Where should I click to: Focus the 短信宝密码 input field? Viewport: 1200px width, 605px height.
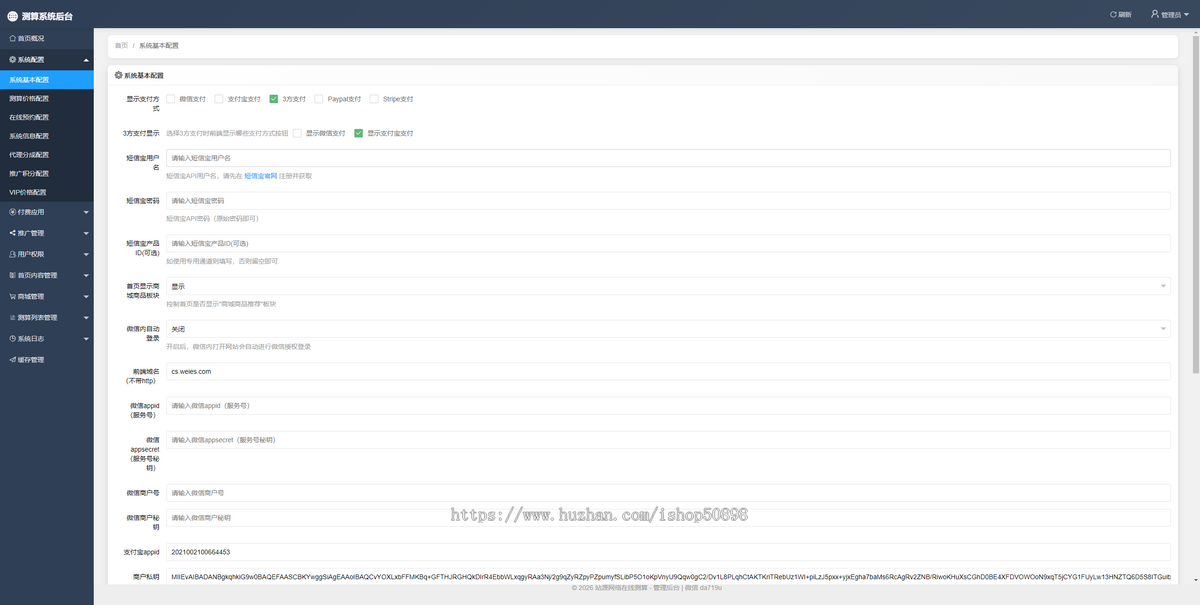pyautogui.click(x=668, y=201)
